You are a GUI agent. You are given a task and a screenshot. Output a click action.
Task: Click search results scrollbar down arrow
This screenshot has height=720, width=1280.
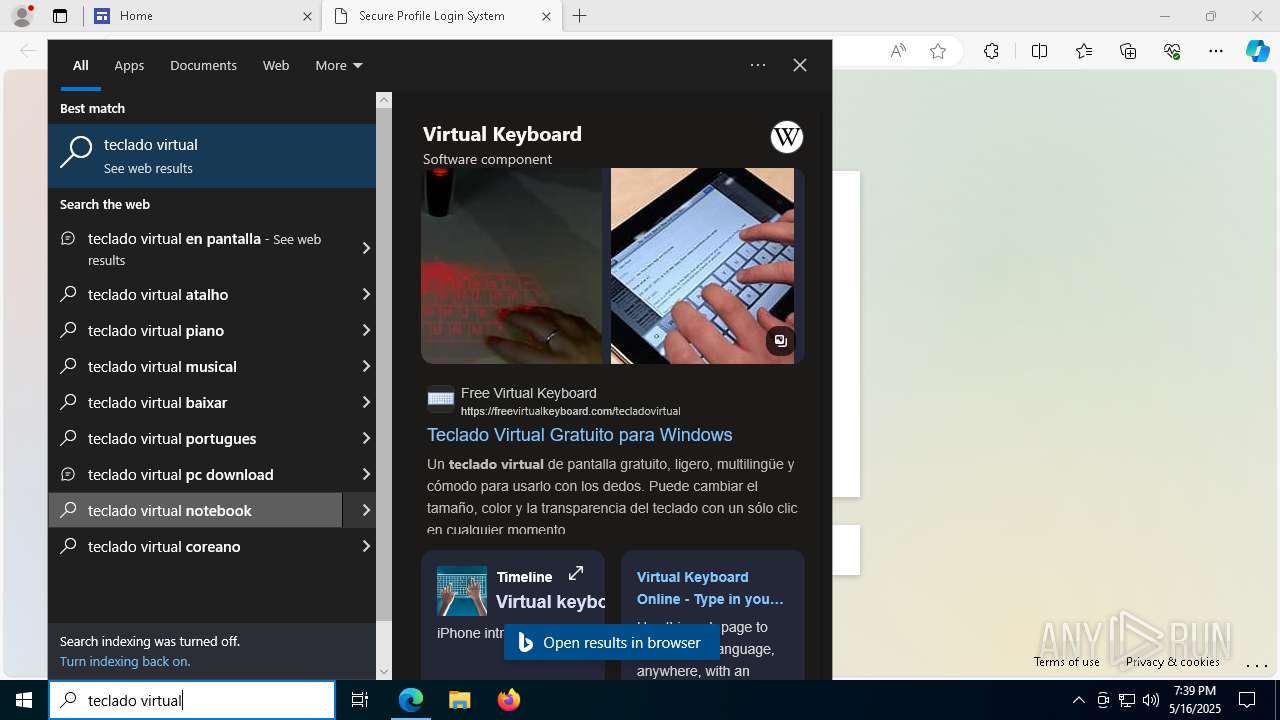384,672
